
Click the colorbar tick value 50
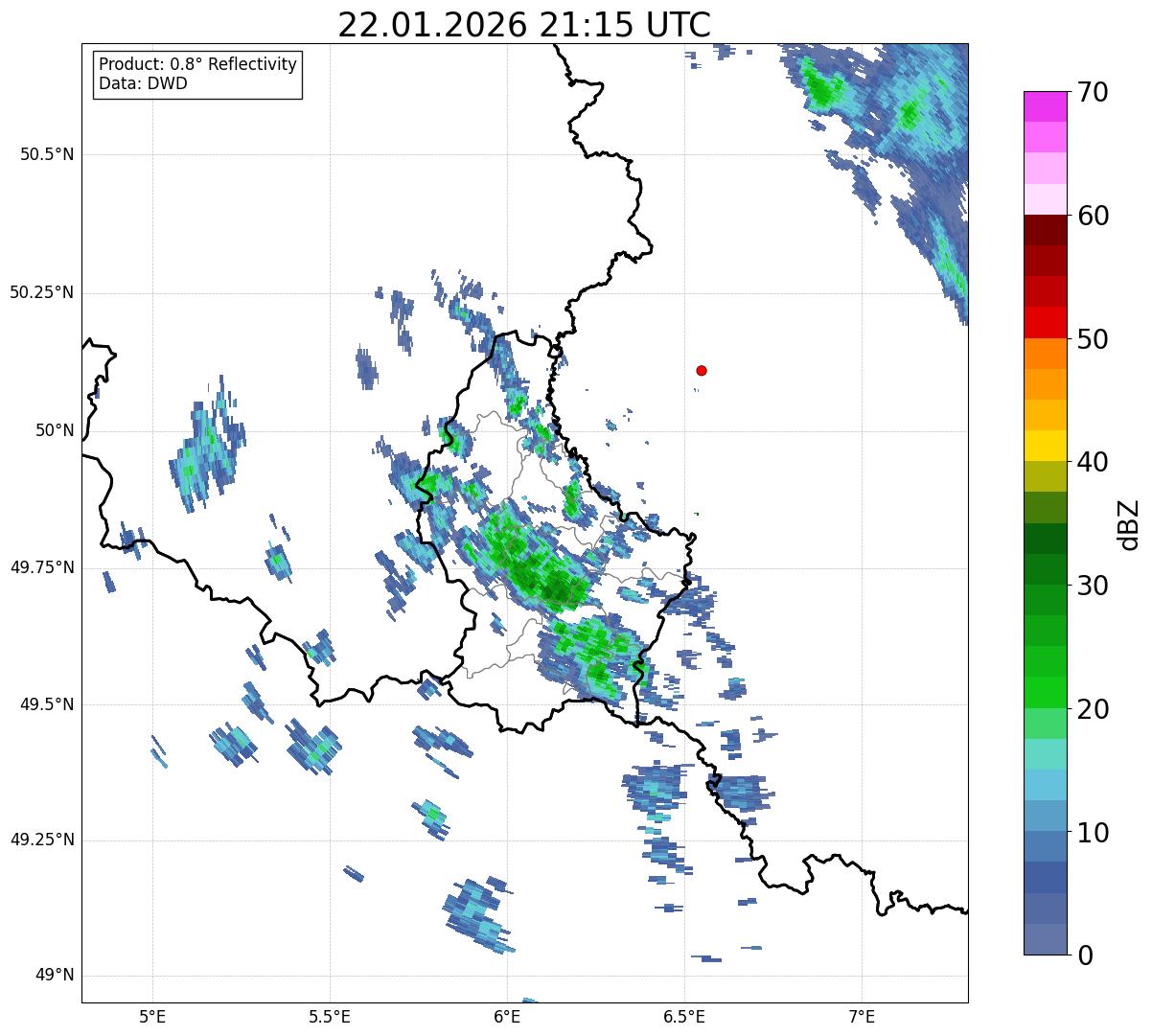pos(1093,339)
